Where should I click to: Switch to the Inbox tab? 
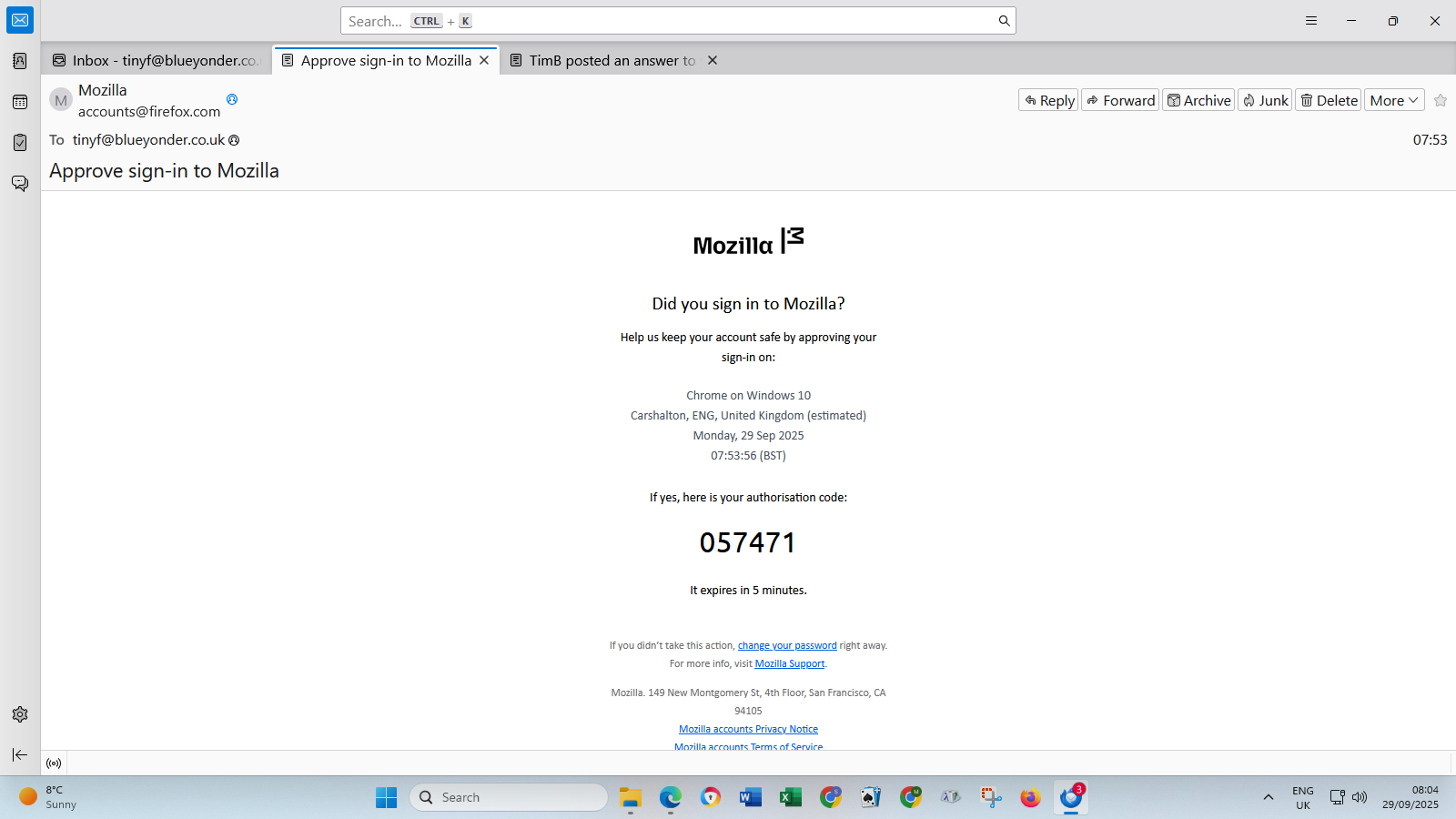pos(157,60)
